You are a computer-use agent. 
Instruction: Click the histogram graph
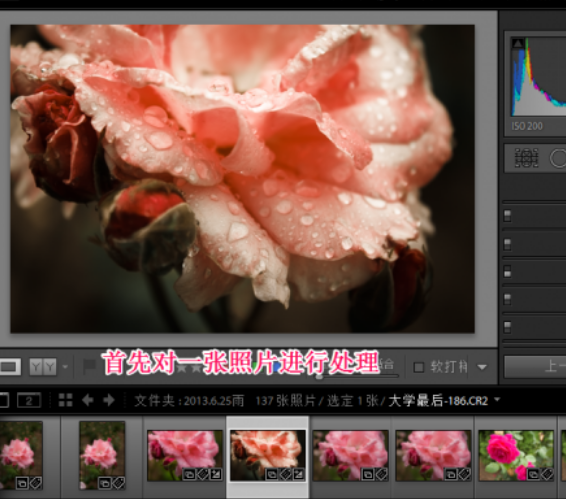tap(538, 77)
